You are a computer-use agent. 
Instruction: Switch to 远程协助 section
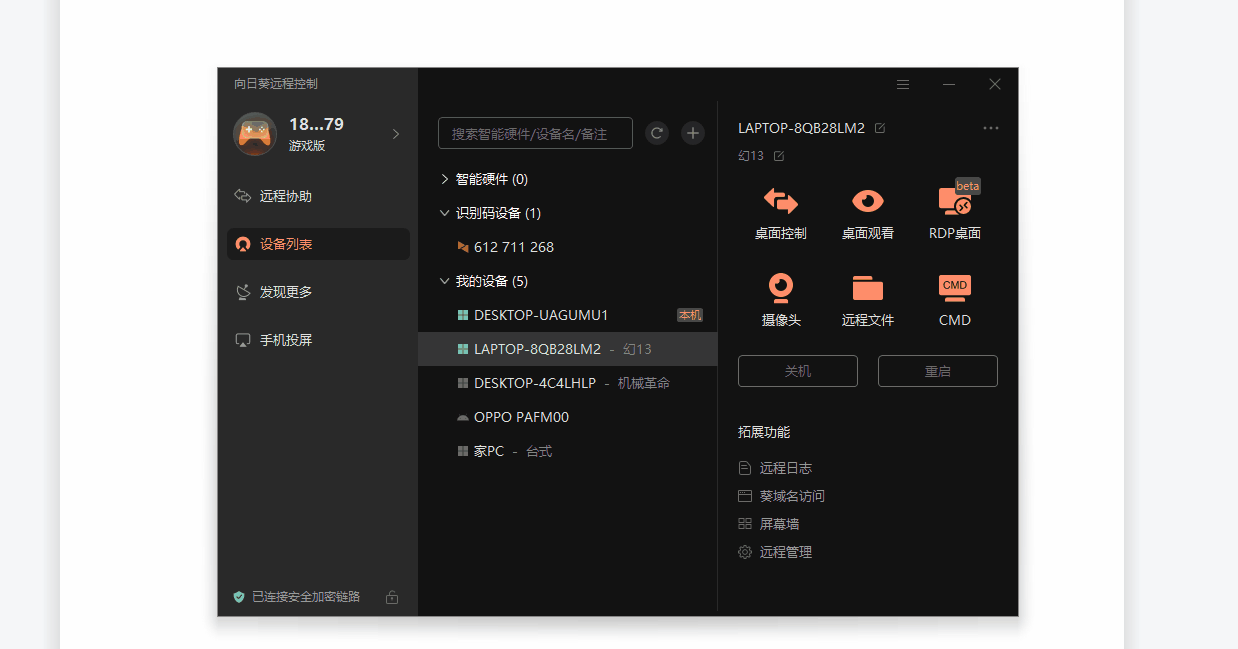click(318, 196)
